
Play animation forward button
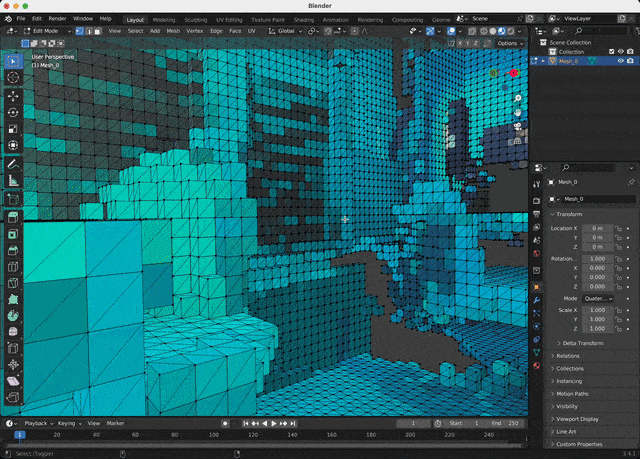(274, 424)
